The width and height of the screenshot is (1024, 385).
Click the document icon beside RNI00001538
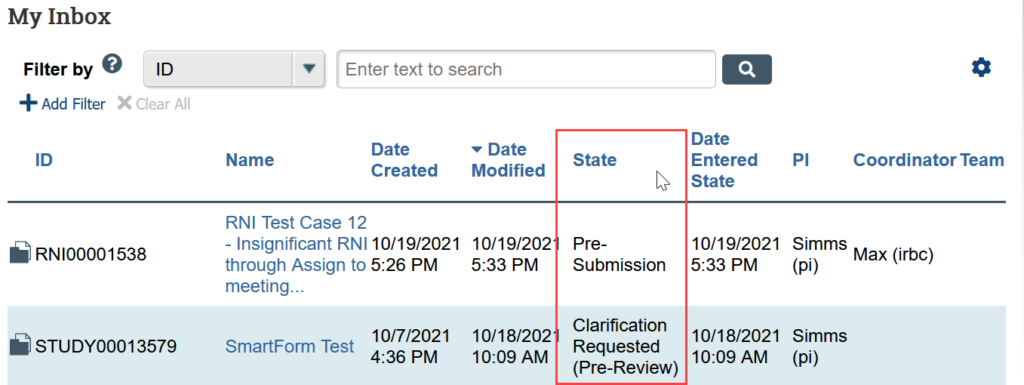click(20, 254)
